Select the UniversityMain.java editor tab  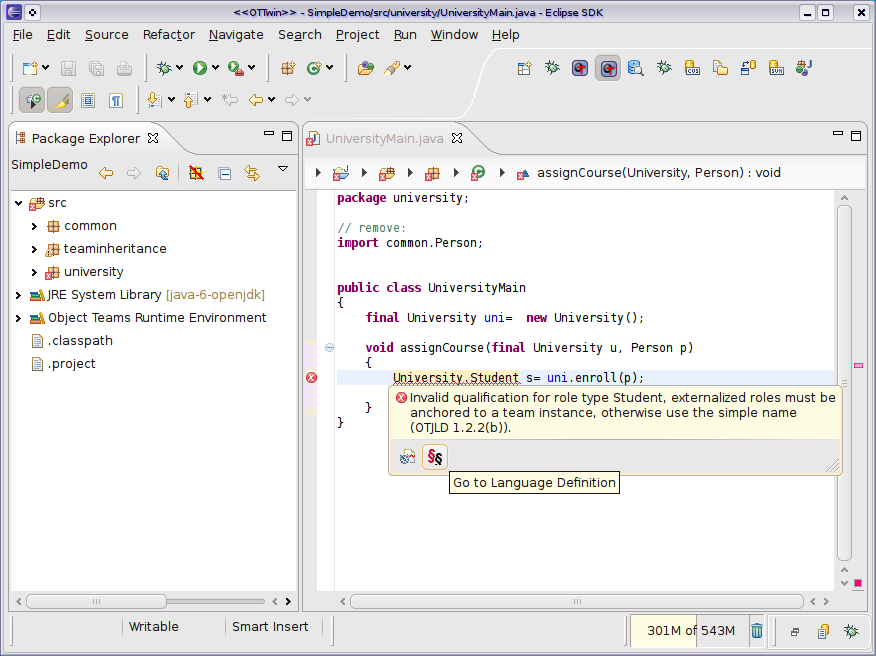click(x=384, y=139)
